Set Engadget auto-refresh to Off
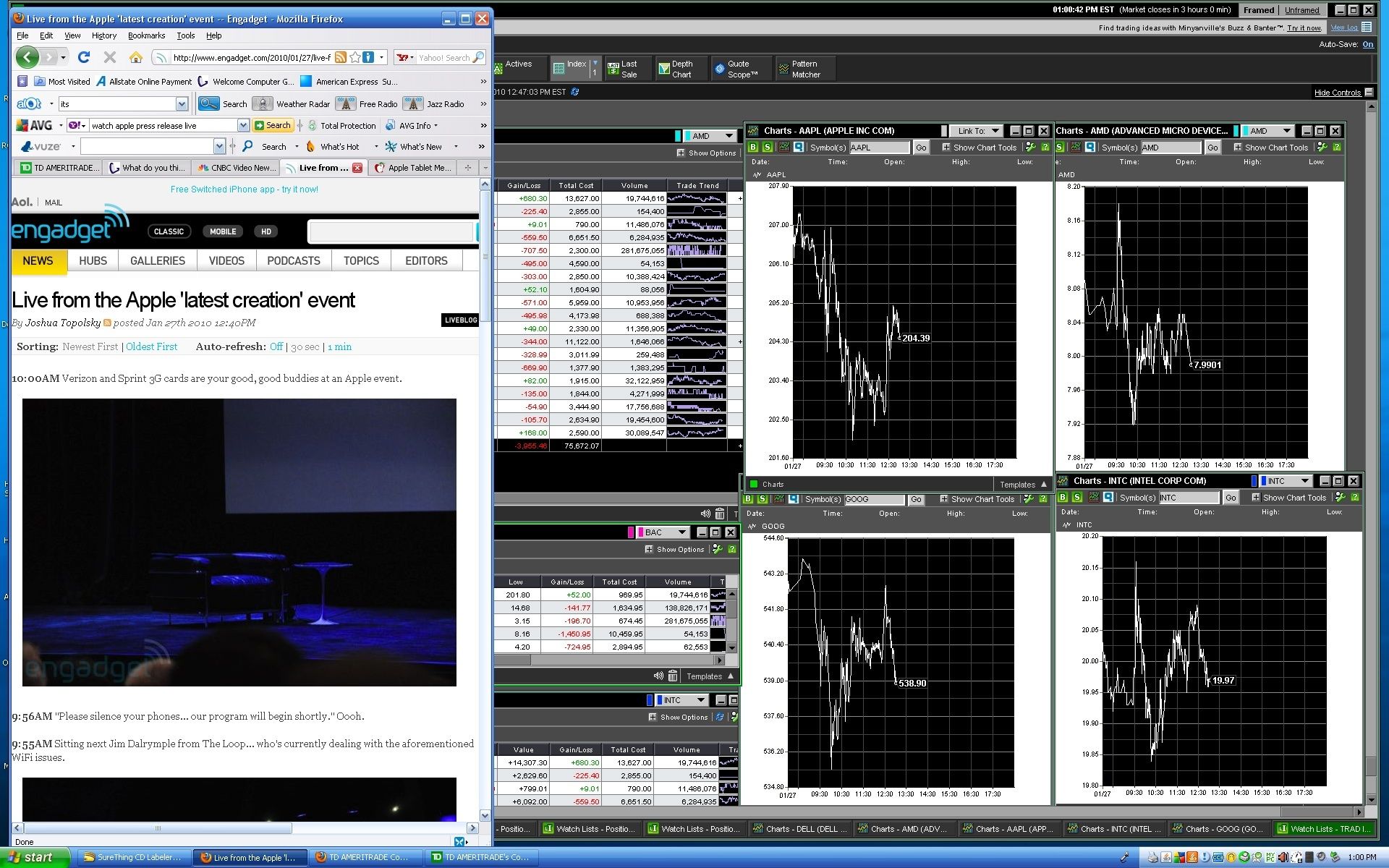This screenshot has height=868, width=1389. tap(276, 347)
